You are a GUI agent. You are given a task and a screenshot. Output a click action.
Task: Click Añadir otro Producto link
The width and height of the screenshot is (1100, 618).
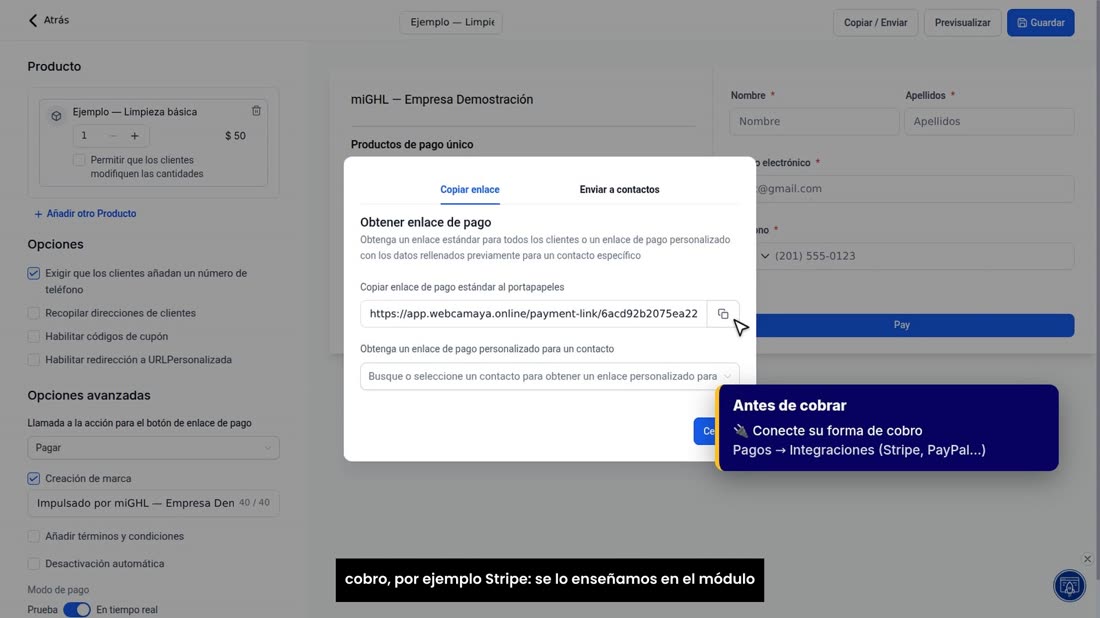[x=85, y=213]
